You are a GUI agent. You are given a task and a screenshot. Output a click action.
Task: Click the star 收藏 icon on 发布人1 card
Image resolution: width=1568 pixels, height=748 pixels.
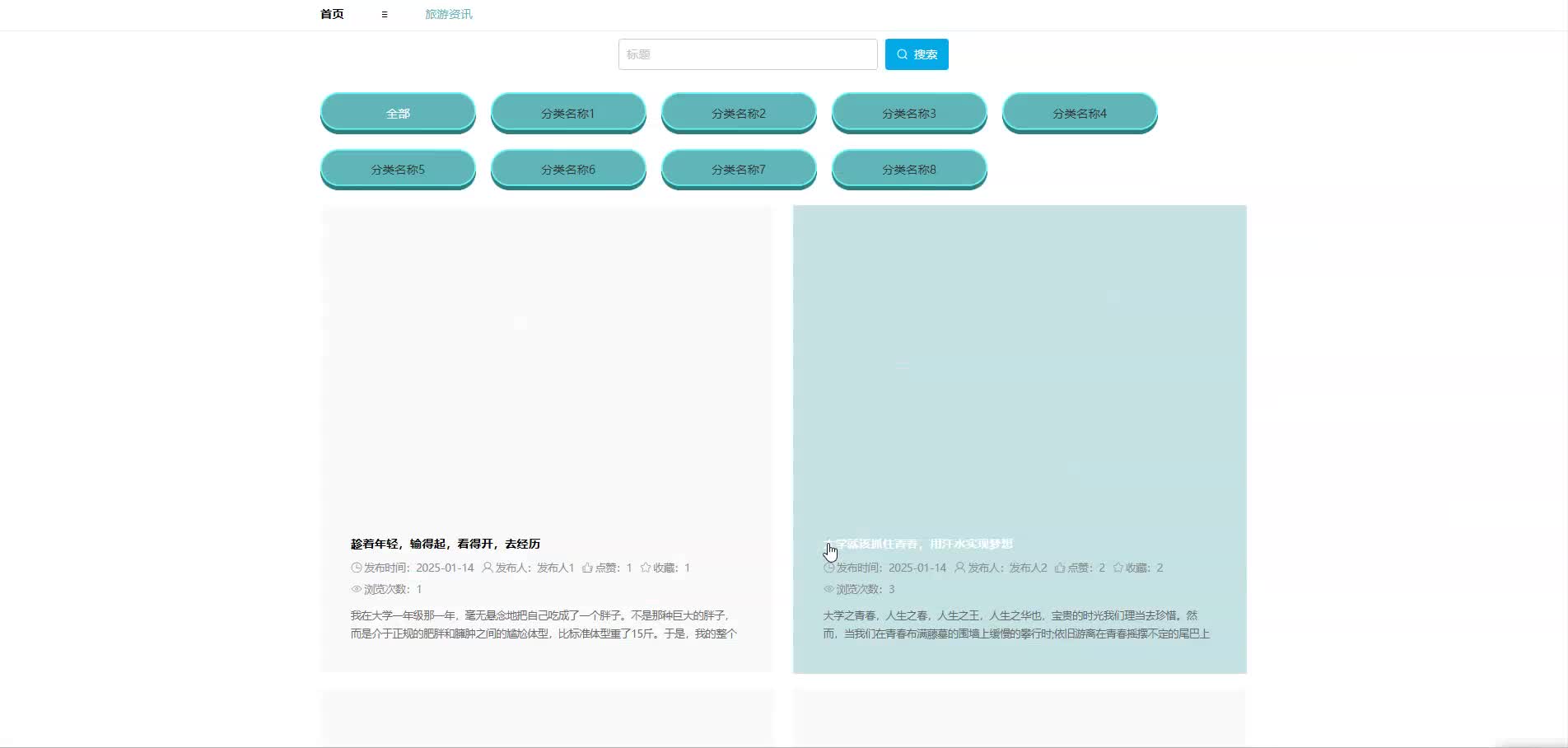646,568
